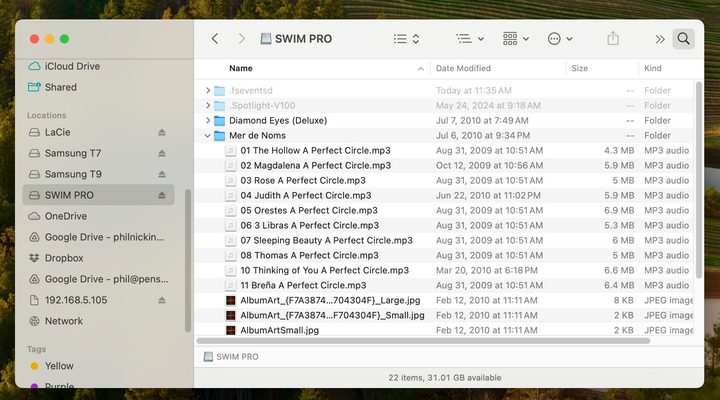Click the sidebar vertical scrollbar
Screen dimensions: 720x400
187,260
